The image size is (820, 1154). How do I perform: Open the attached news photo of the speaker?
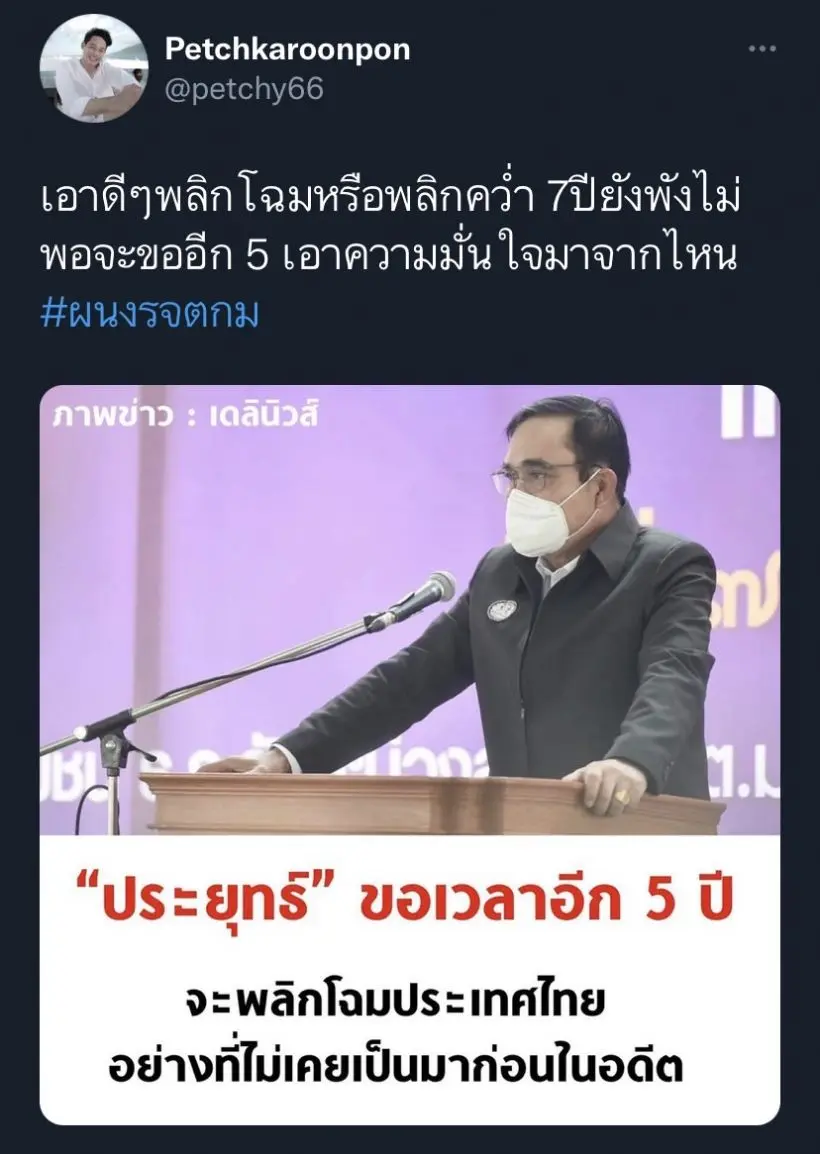410,610
